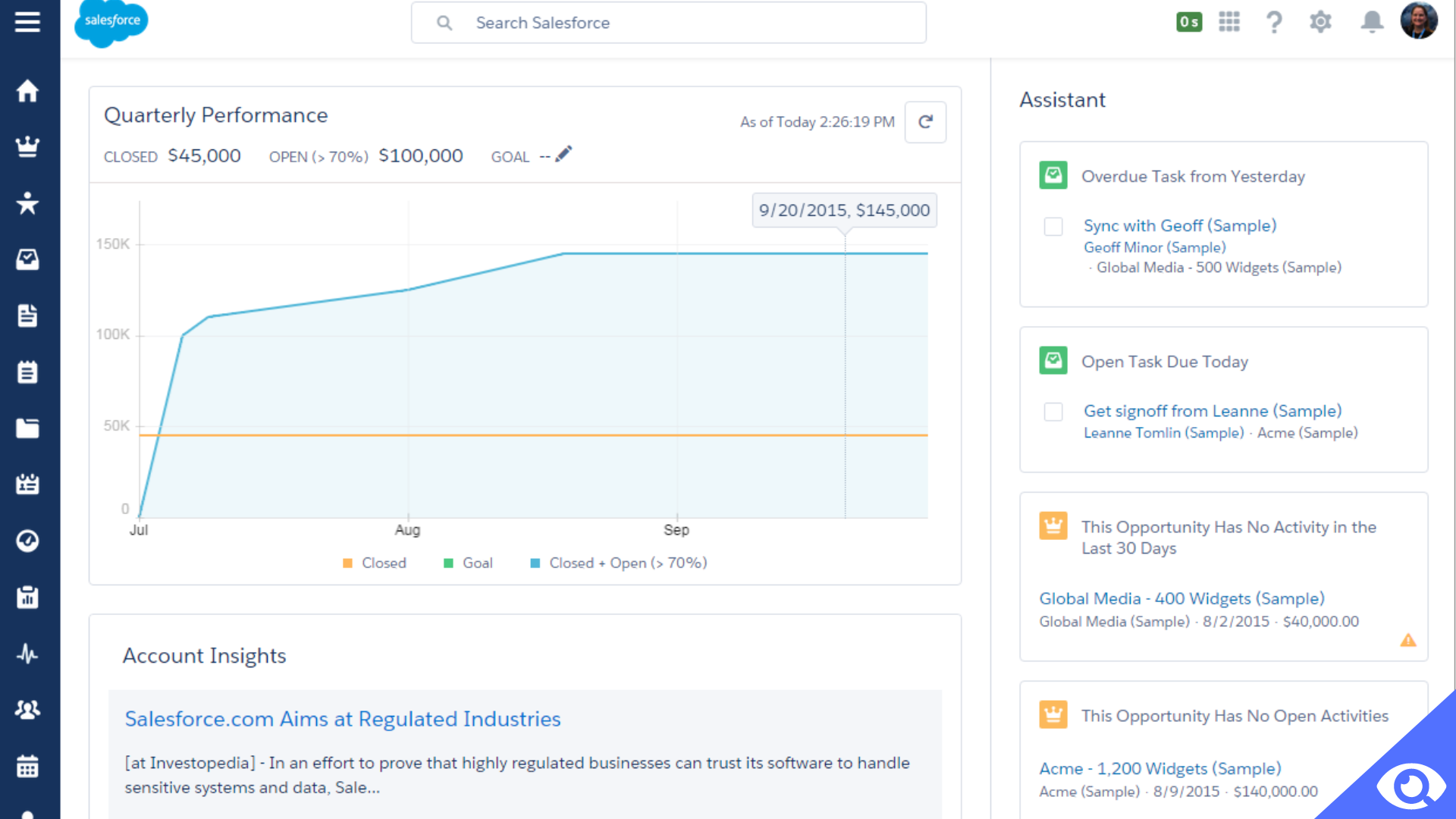
Task: Open Setup gear icon
Action: [1321, 22]
